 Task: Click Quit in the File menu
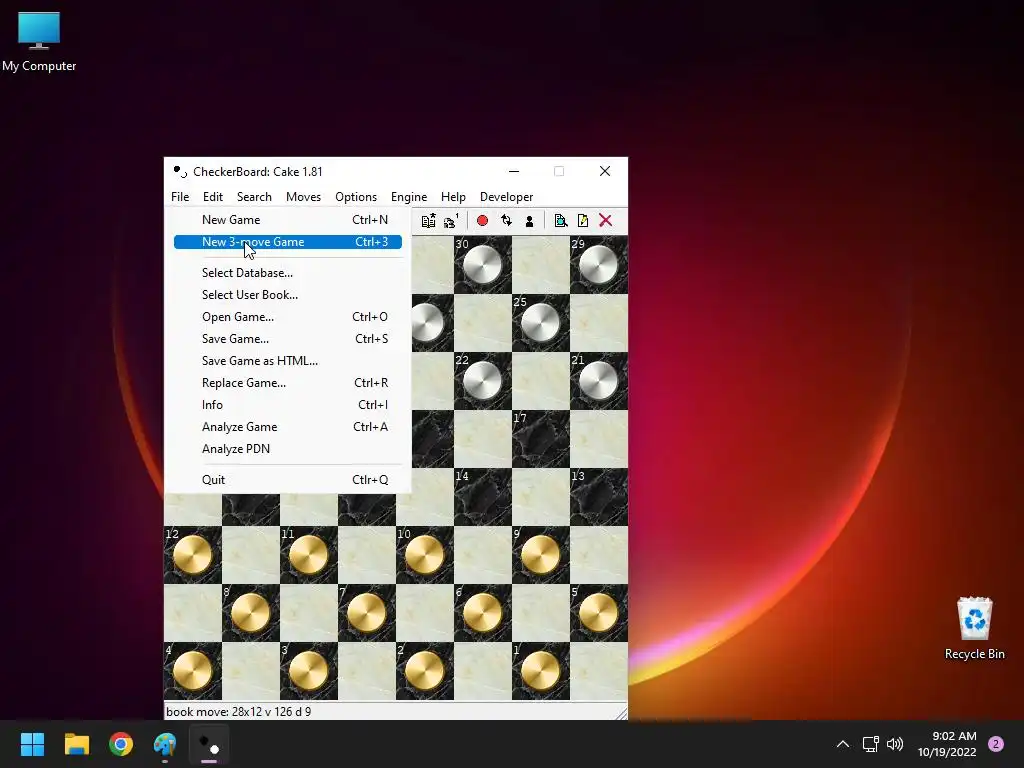(287, 480)
